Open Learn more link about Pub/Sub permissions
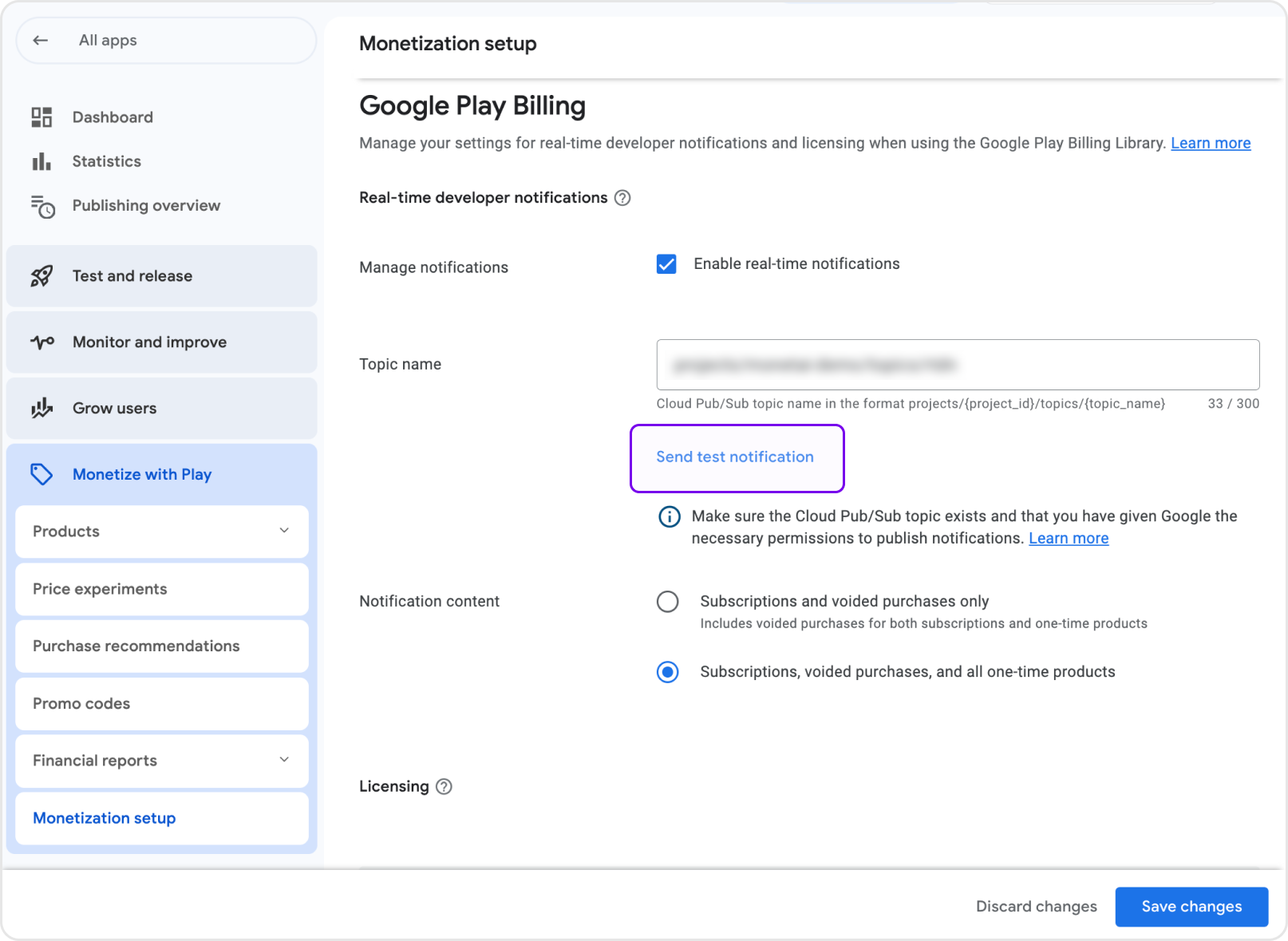The height and width of the screenshot is (941, 1288). pyautogui.click(x=1069, y=539)
